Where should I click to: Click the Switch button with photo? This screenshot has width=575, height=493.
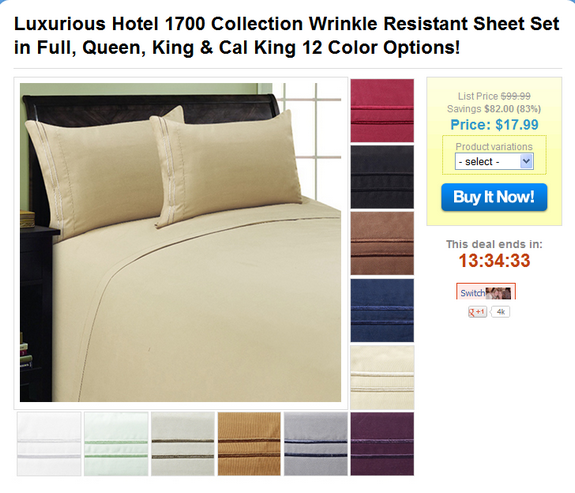(x=486, y=292)
